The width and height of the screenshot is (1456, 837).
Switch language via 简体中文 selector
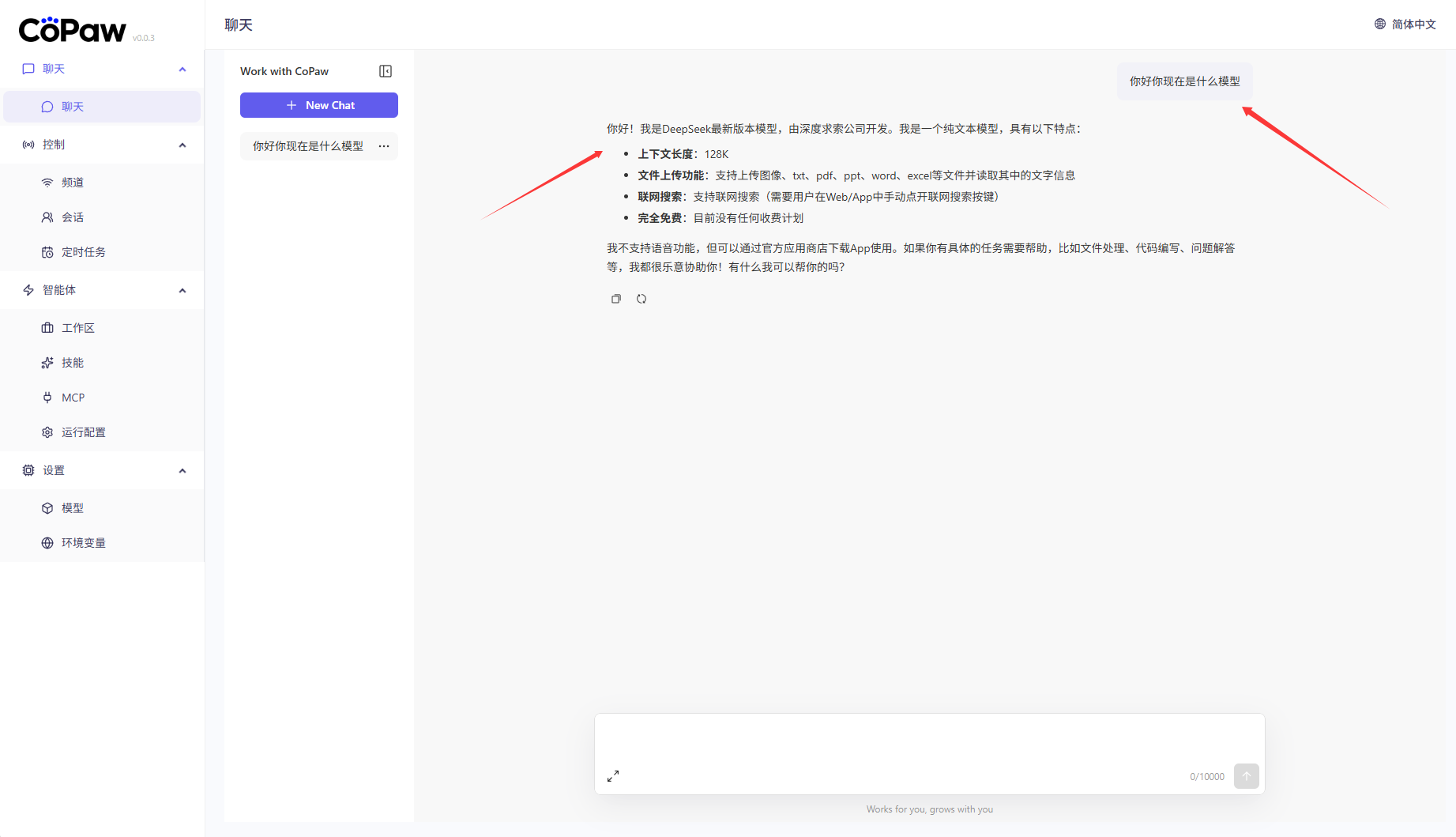(x=1405, y=25)
